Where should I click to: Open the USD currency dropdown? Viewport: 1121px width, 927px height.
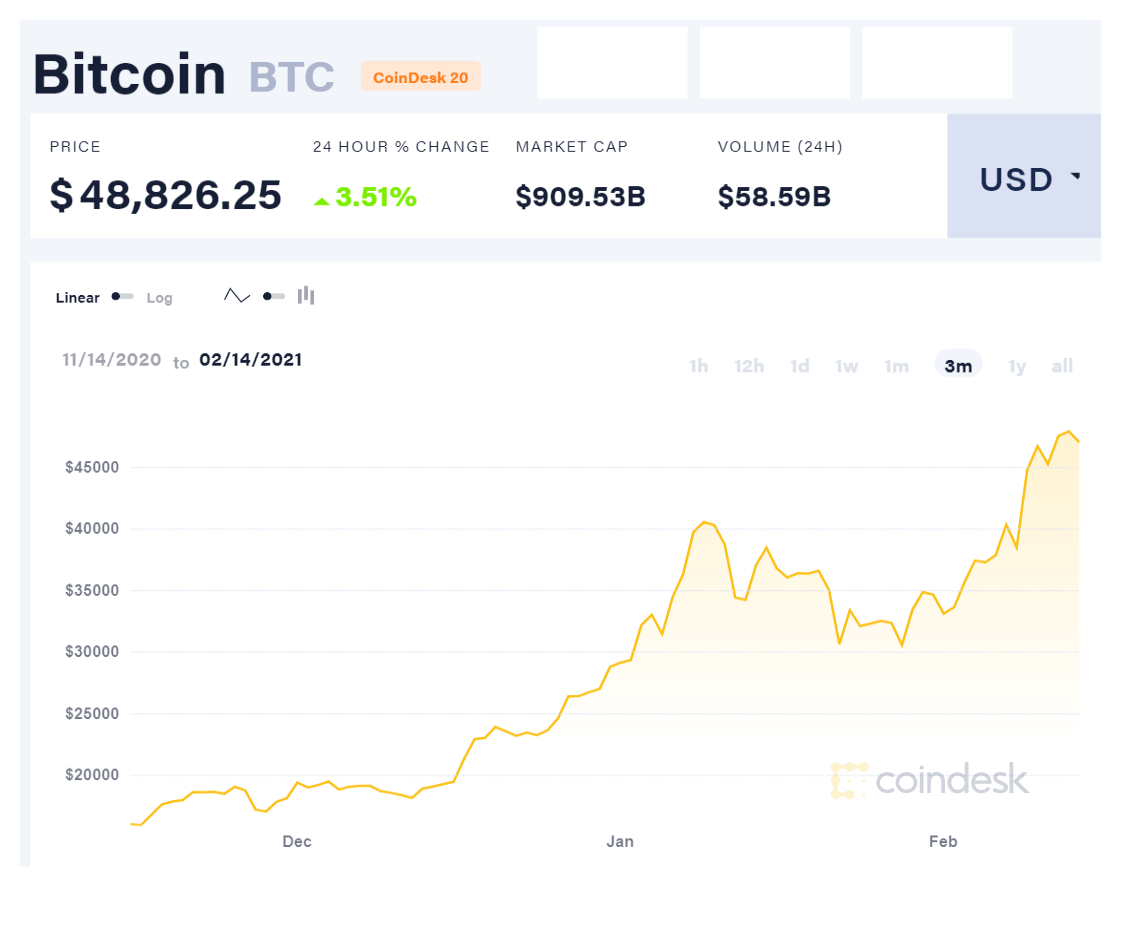pos(1024,176)
